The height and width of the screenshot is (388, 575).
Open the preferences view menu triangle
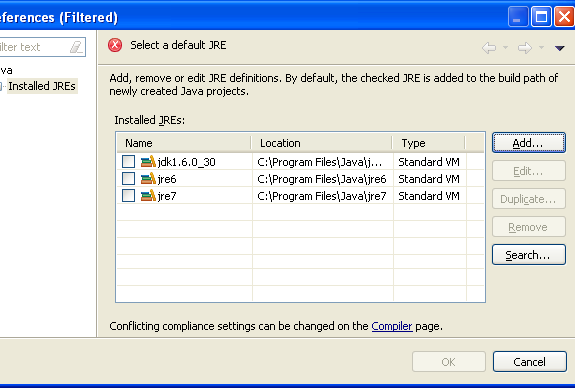tap(560, 48)
